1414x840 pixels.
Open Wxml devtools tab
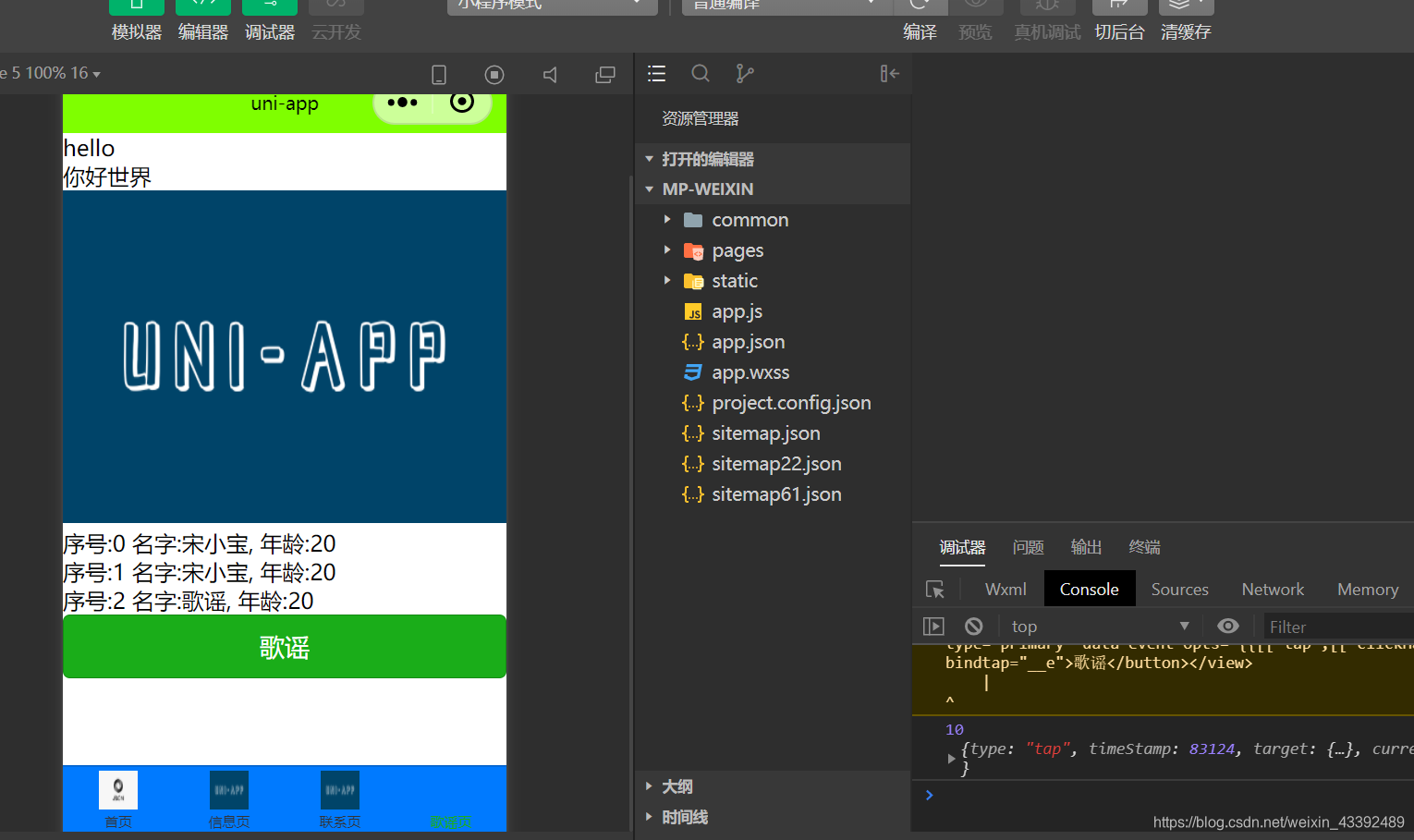[x=1006, y=590]
